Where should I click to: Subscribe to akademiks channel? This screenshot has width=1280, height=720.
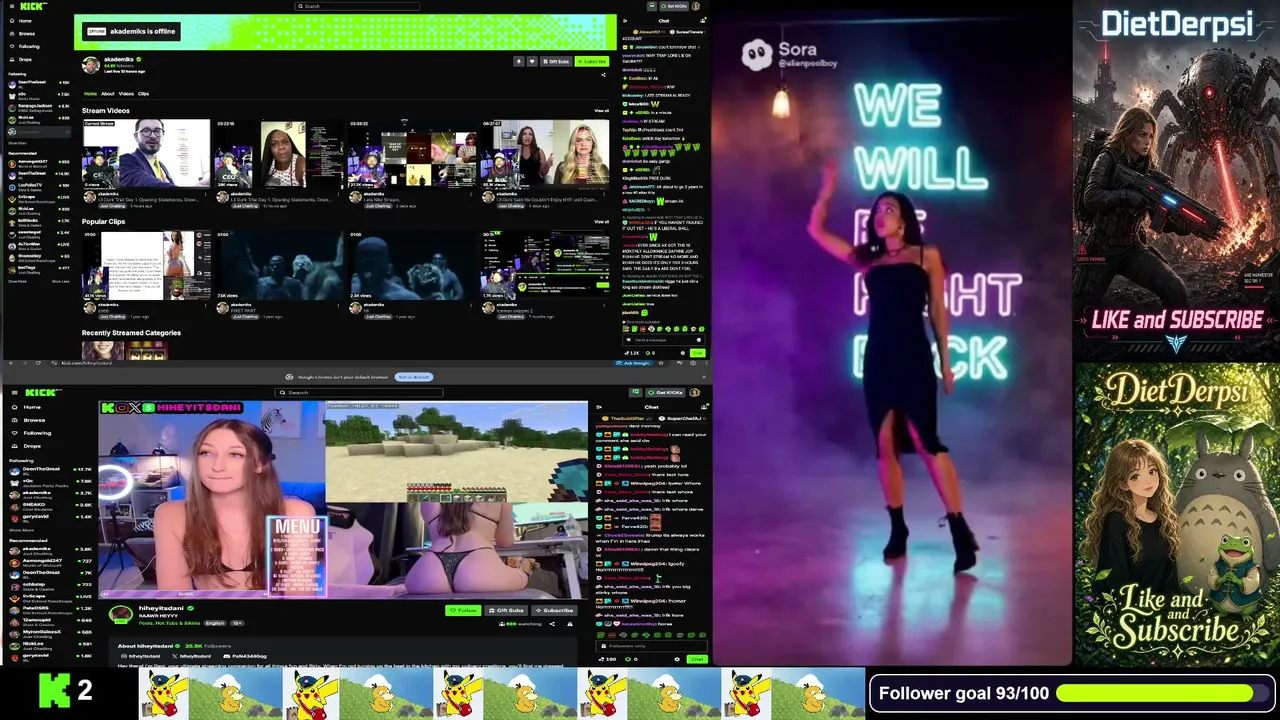[x=592, y=61]
